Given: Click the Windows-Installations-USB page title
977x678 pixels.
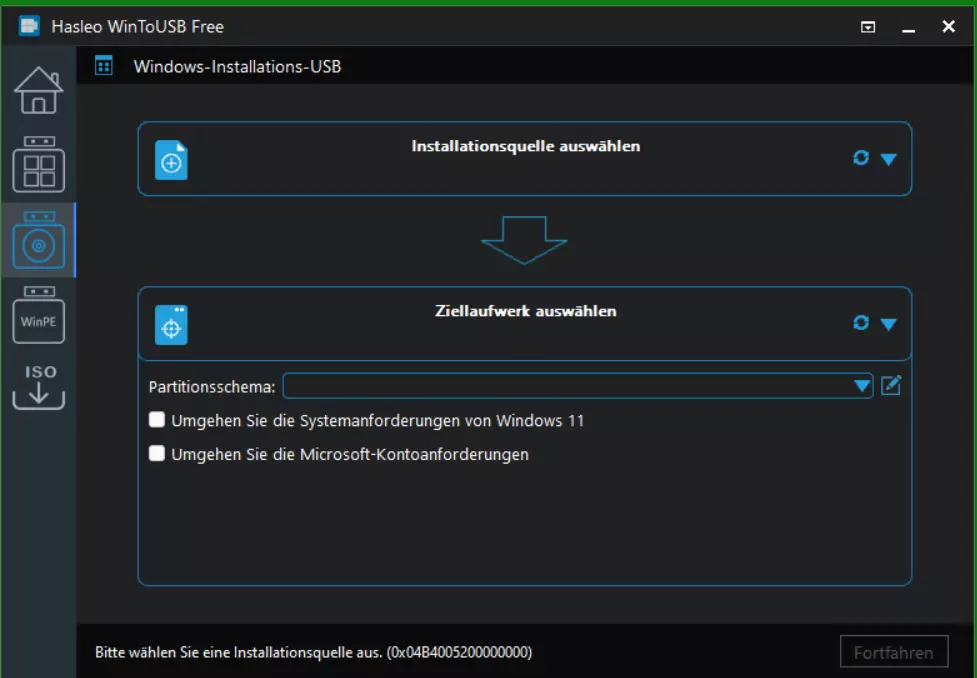Looking at the screenshot, I should click(x=237, y=66).
